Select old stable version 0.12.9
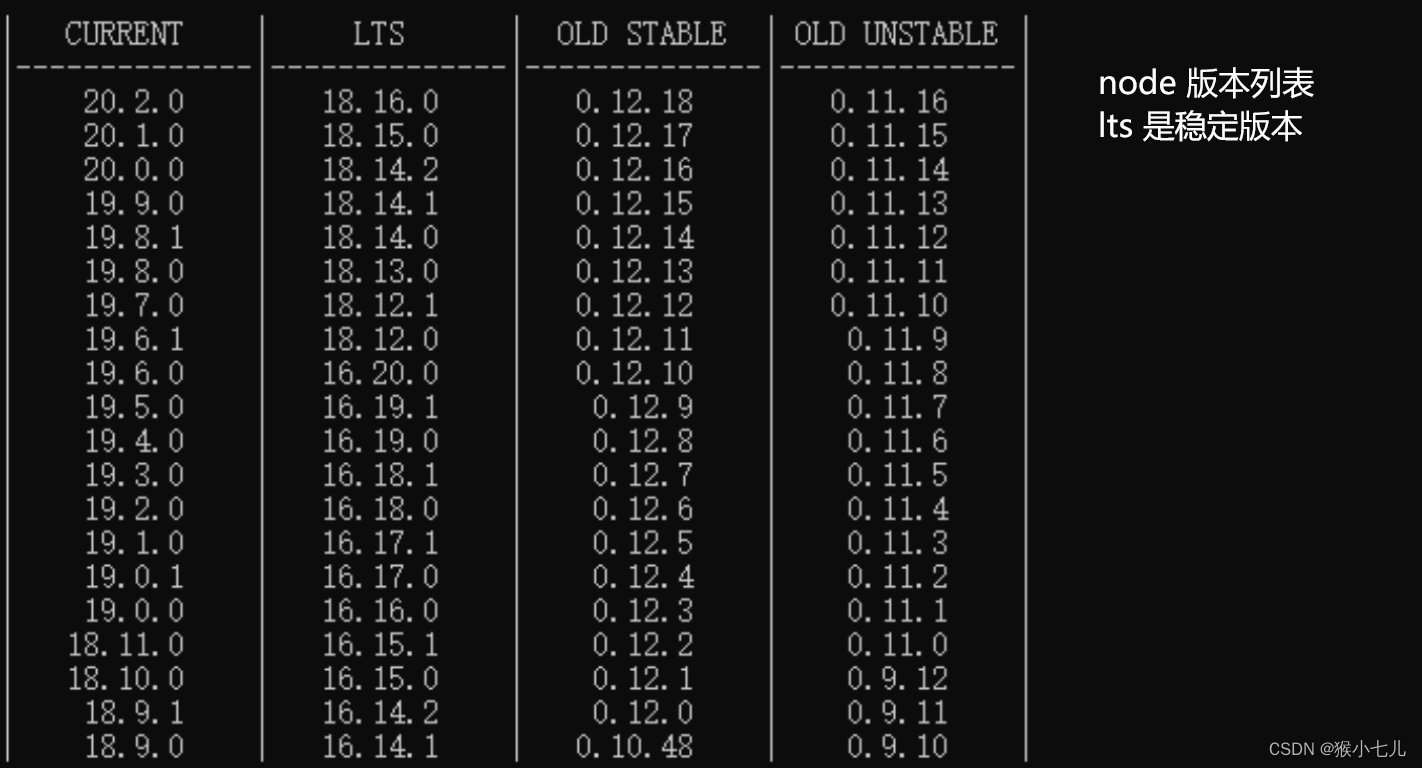This screenshot has height=768, width=1422. [642, 407]
